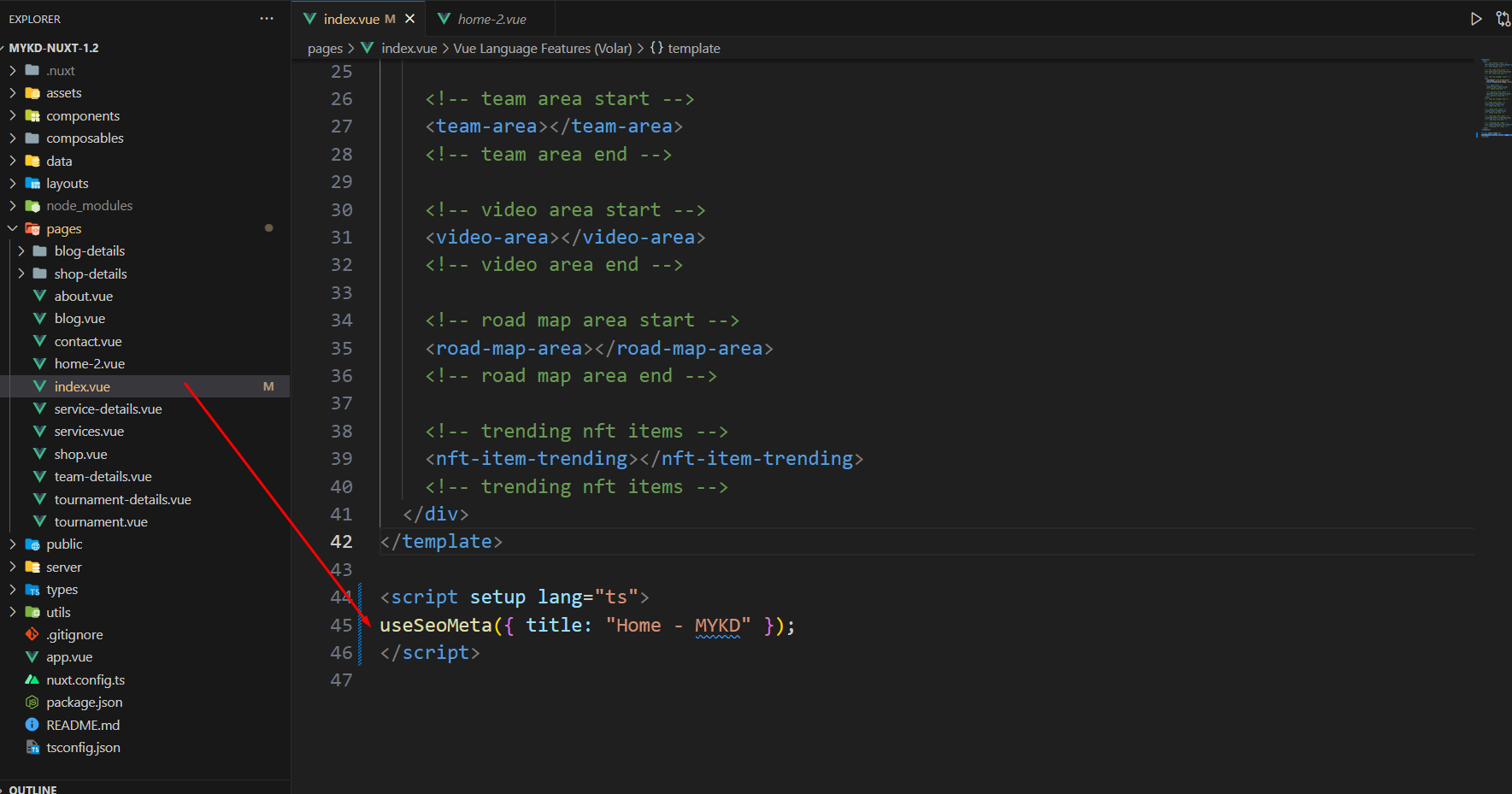This screenshot has width=1512, height=794.
Task: Click the git icon beside .gitignore
Action: point(32,635)
